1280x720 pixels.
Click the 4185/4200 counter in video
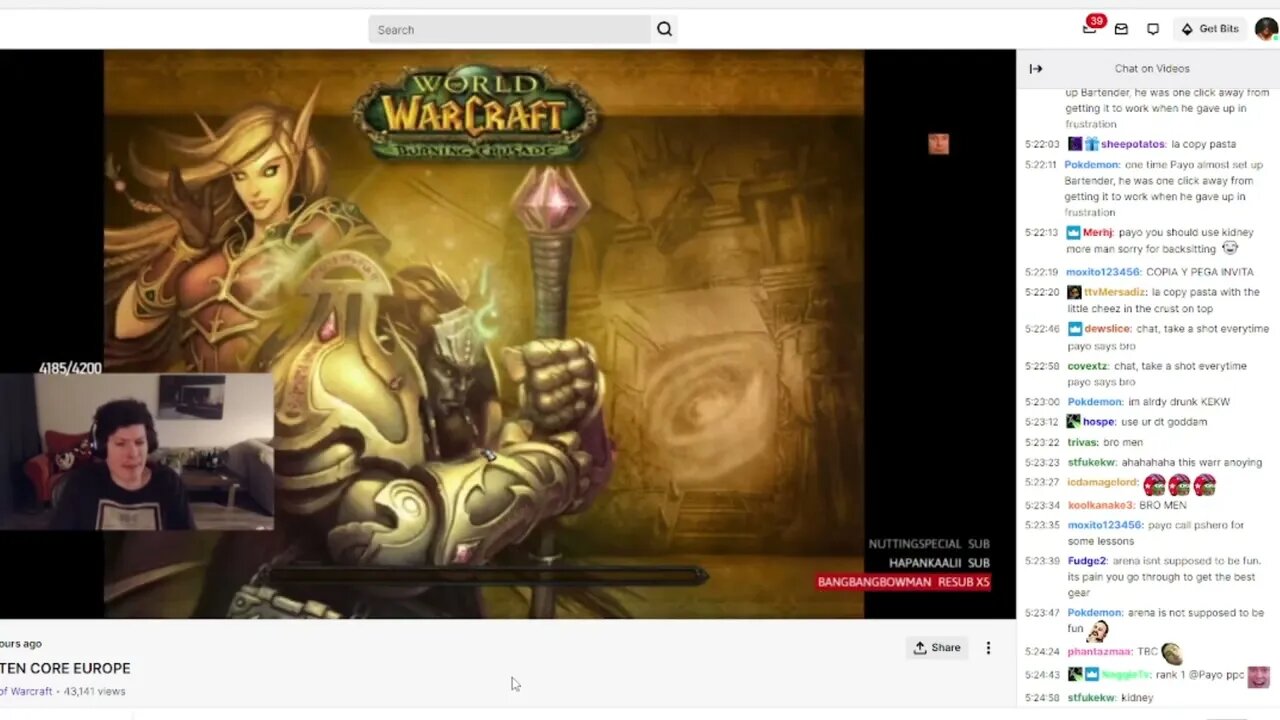click(70, 368)
